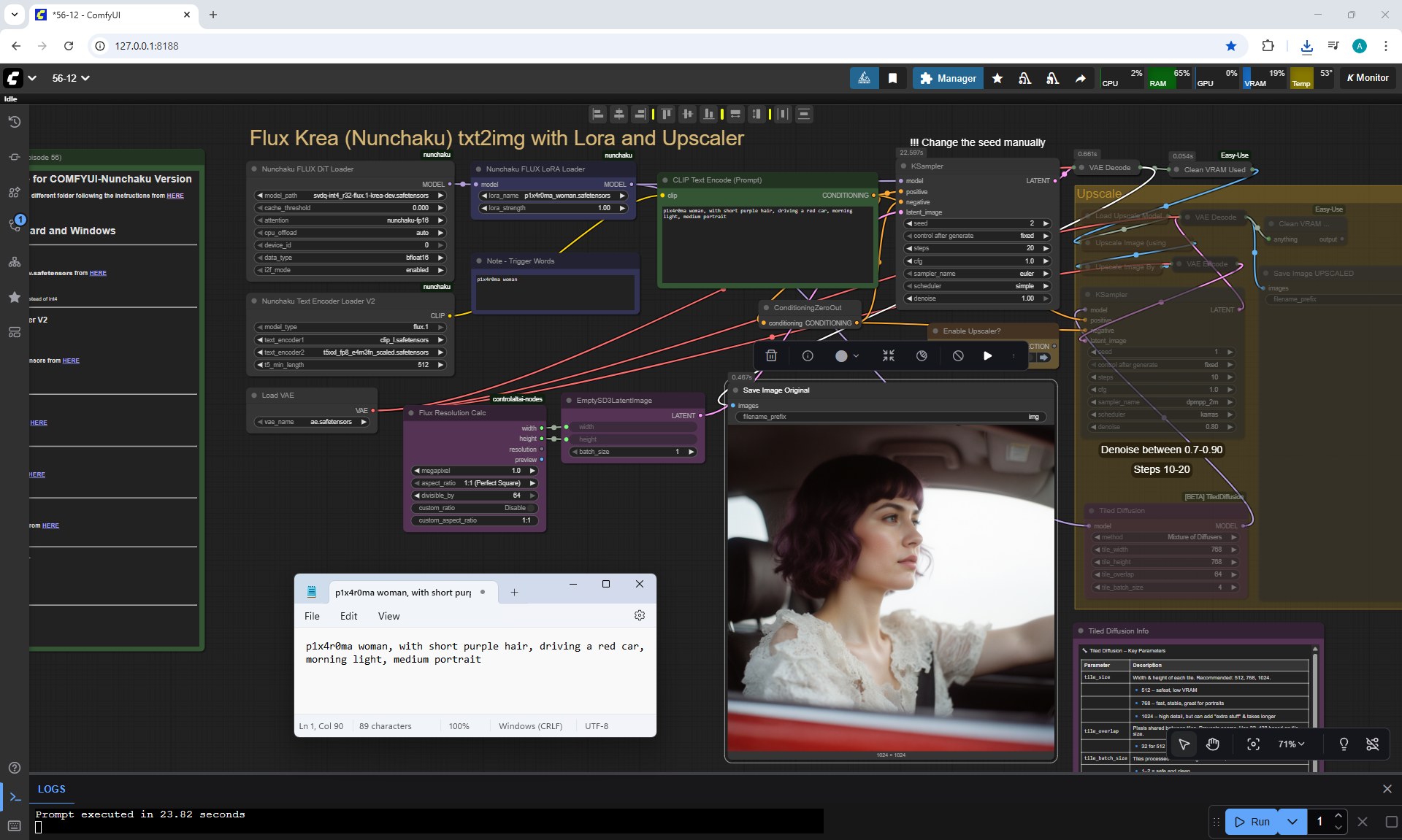Screen dimensions: 1402x840
Task: Open the ComfyUI Manager
Action: point(948,78)
